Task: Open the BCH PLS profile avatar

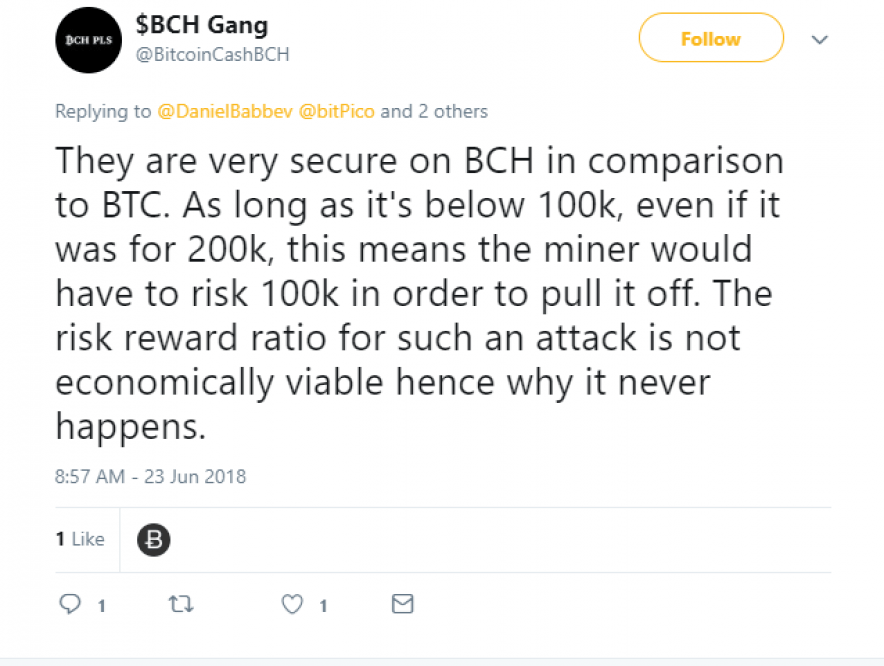Action: coord(87,40)
